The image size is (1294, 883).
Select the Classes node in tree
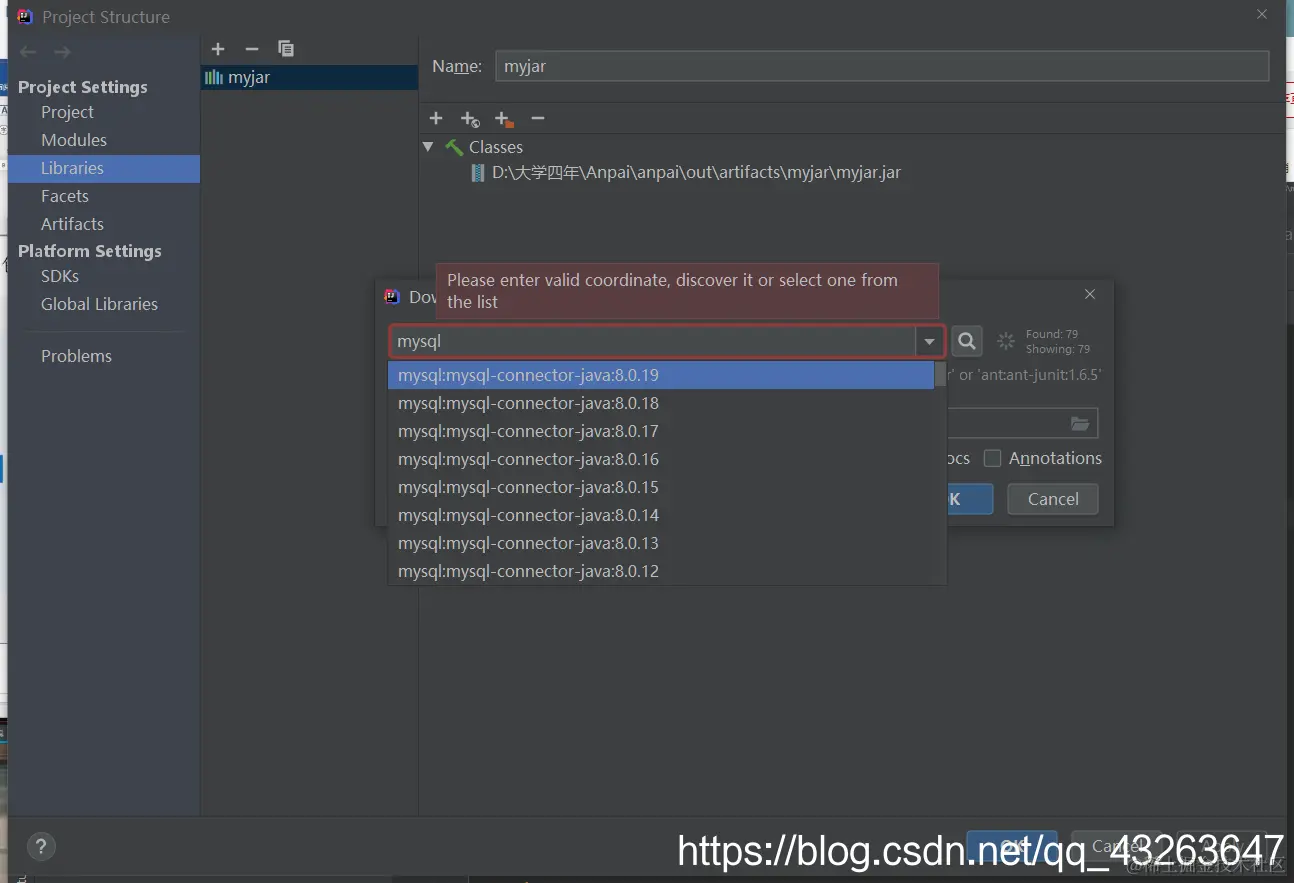[496, 147]
